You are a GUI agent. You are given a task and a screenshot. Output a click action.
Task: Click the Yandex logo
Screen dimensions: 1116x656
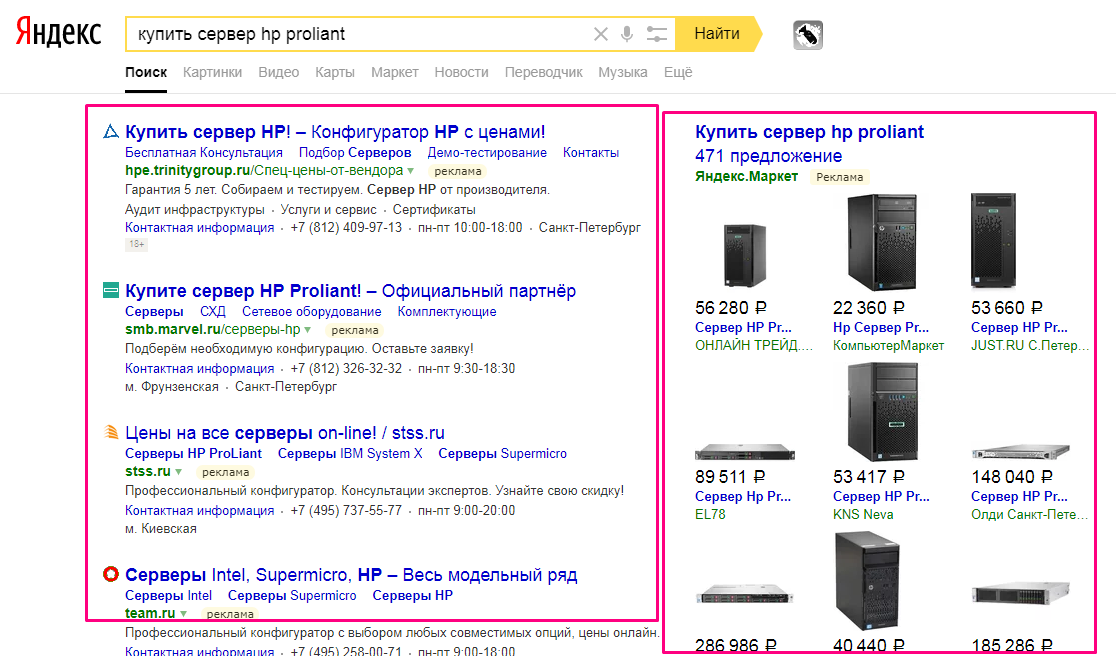coord(58,33)
